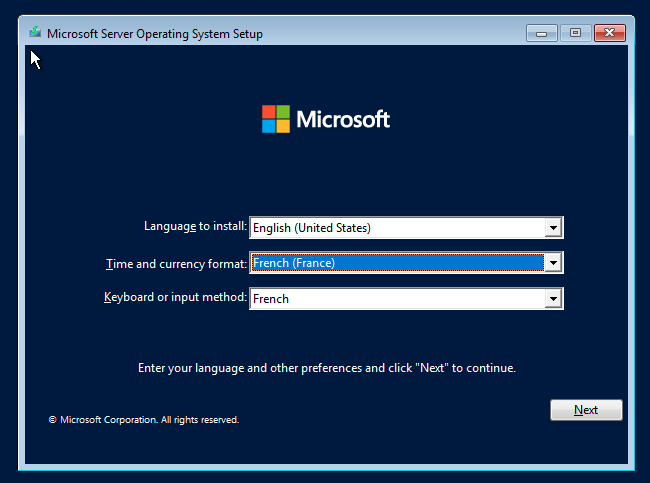Click the '© Microsoft Corporation. All rights reserved.' text

point(143,420)
